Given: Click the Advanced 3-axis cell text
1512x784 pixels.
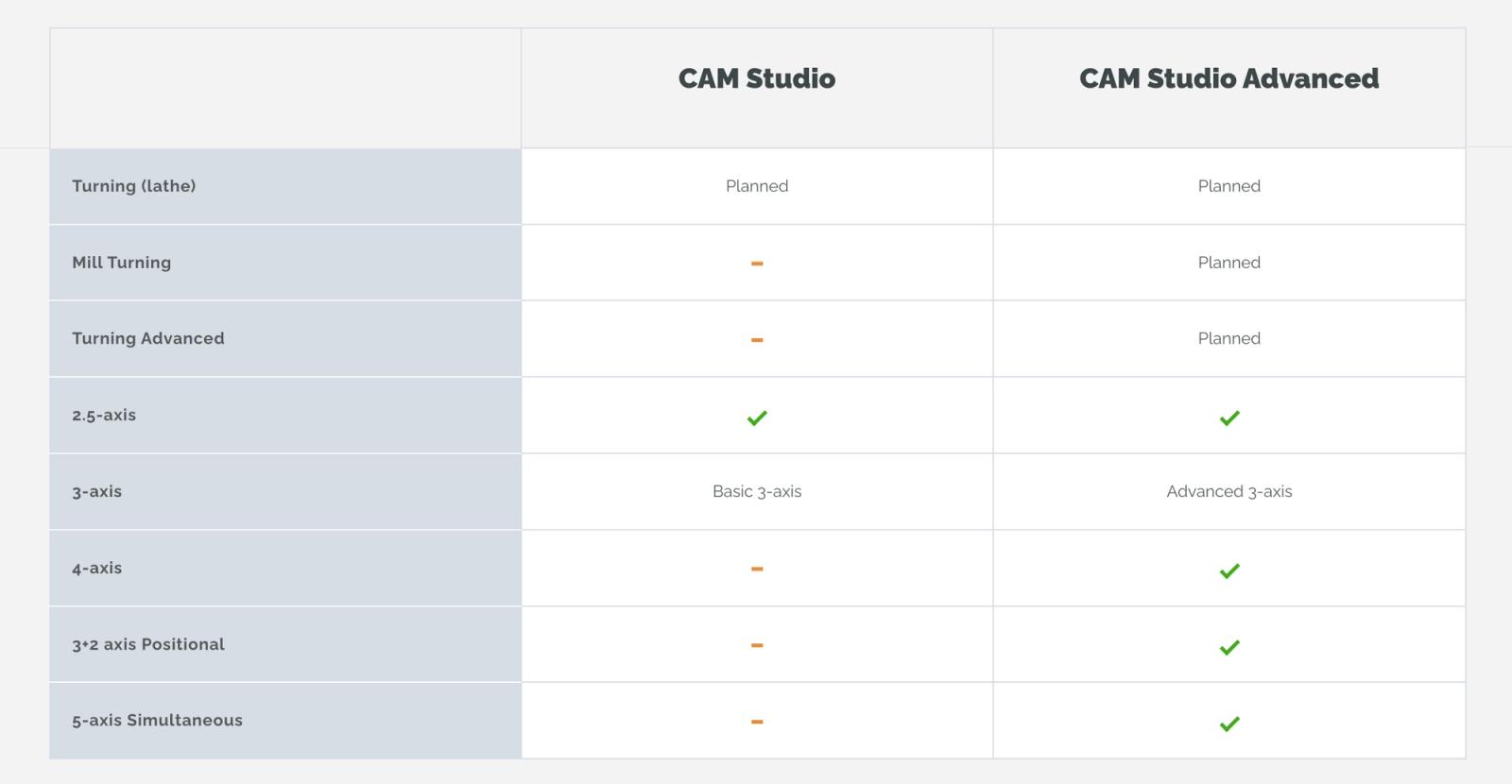Looking at the screenshot, I should coord(1228,491).
